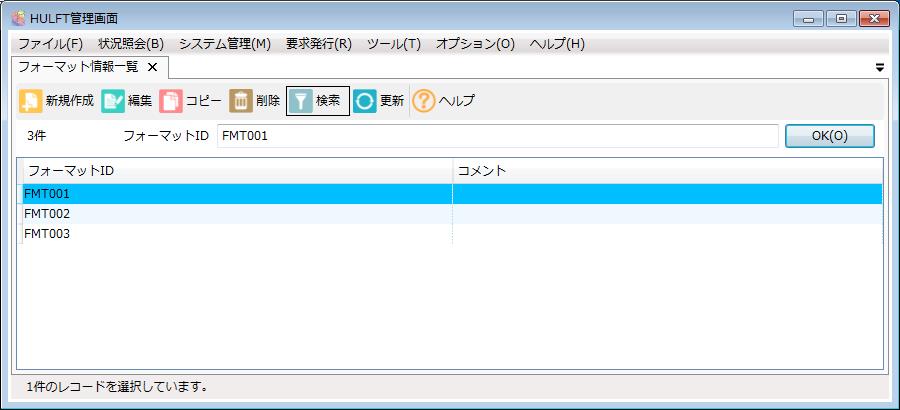Click the コピー (copy) toolbar icon

(x=170, y=101)
